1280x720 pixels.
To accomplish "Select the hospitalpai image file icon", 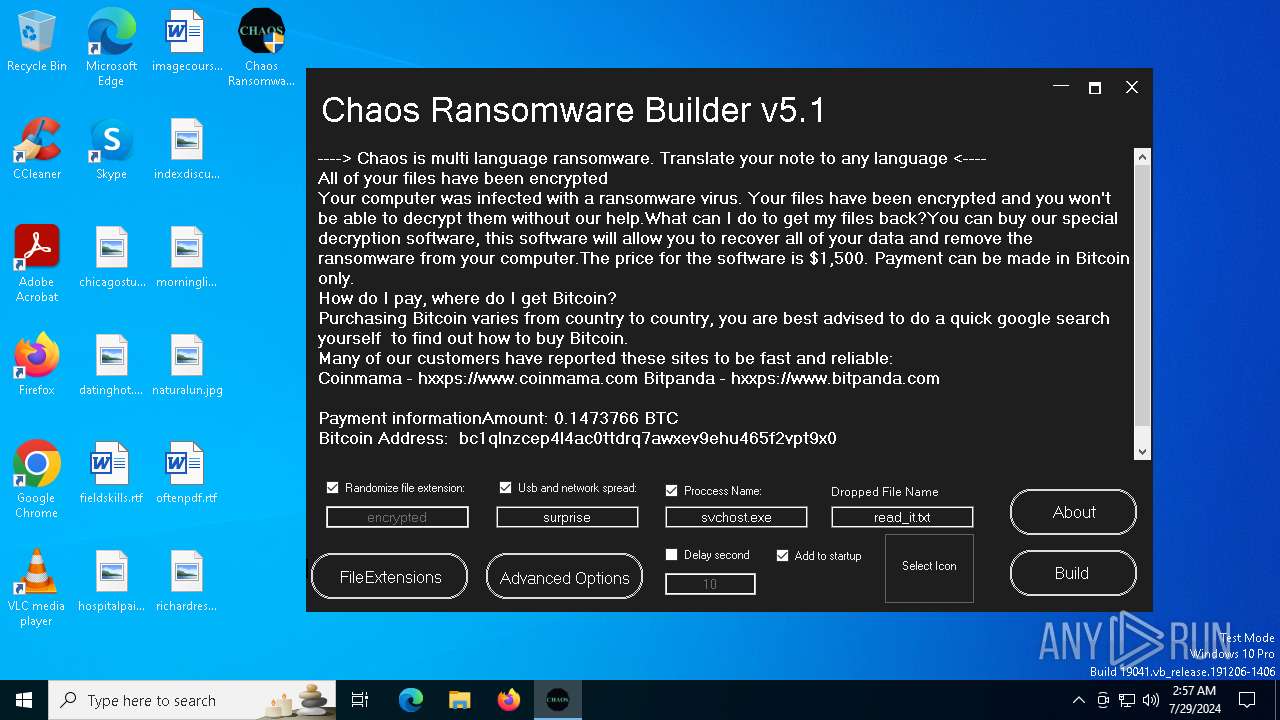I will [x=111, y=581].
